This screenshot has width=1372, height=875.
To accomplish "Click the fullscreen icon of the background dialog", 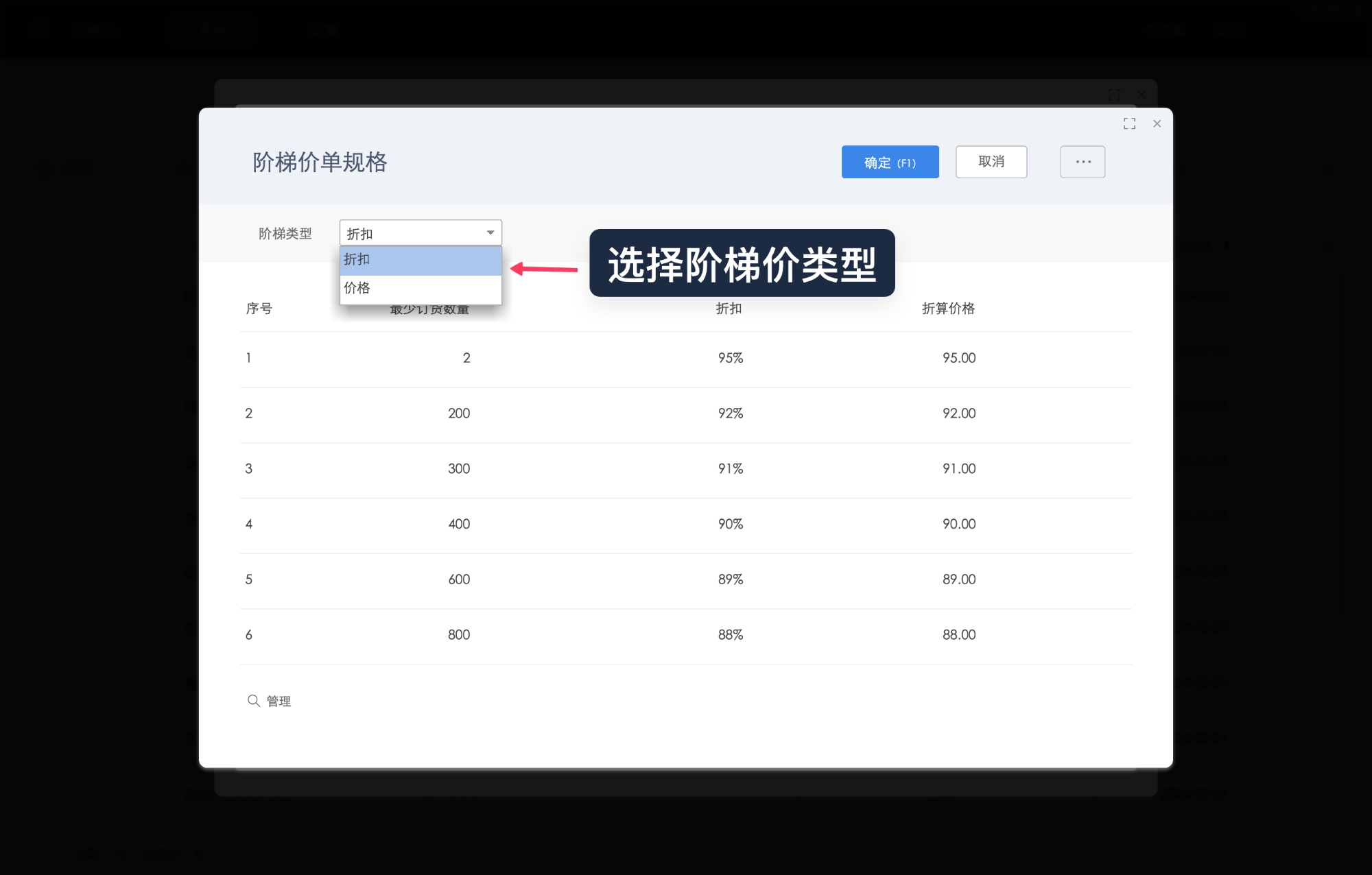I will click(1114, 95).
